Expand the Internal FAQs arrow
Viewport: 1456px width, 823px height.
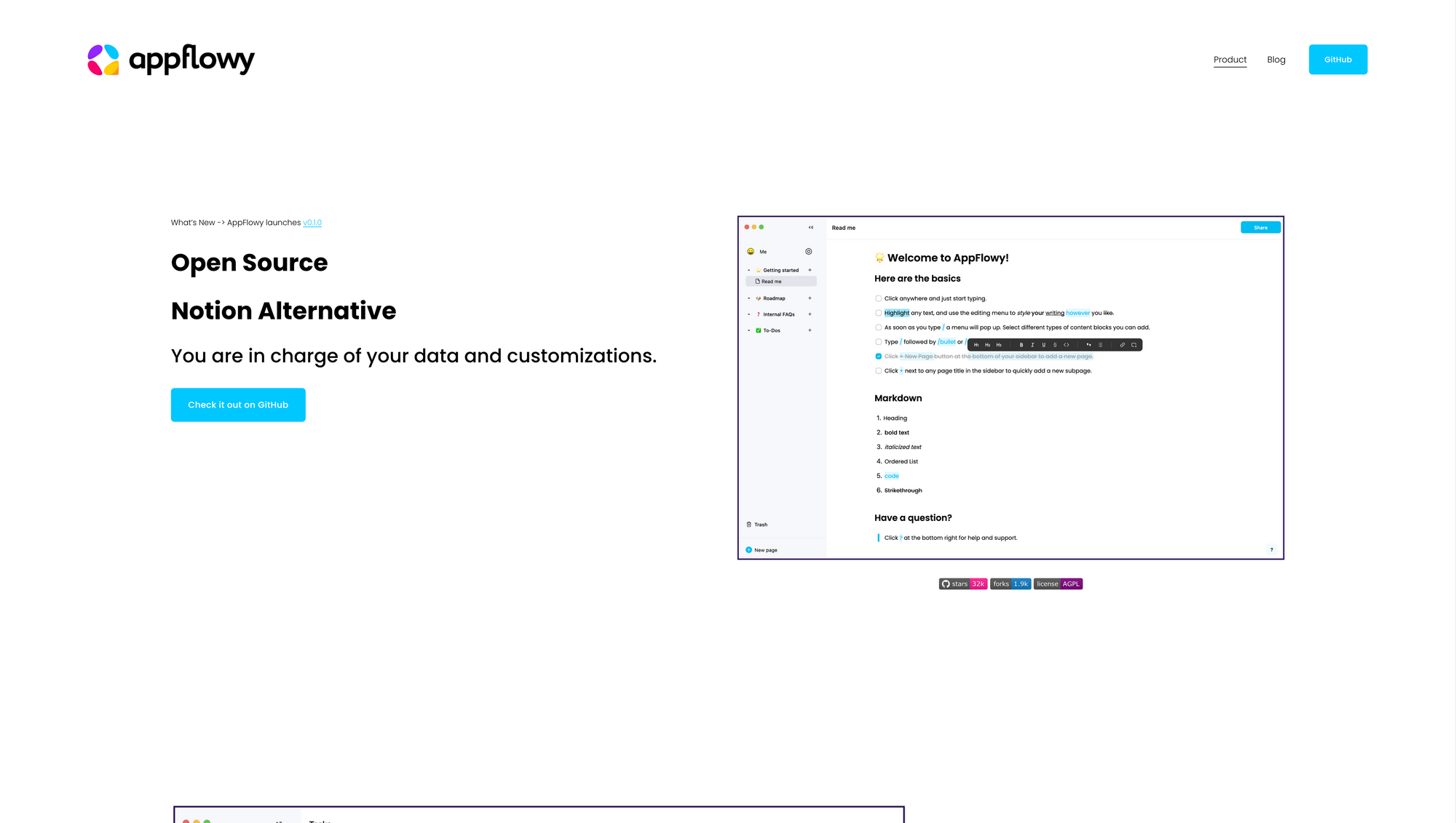pos(748,314)
